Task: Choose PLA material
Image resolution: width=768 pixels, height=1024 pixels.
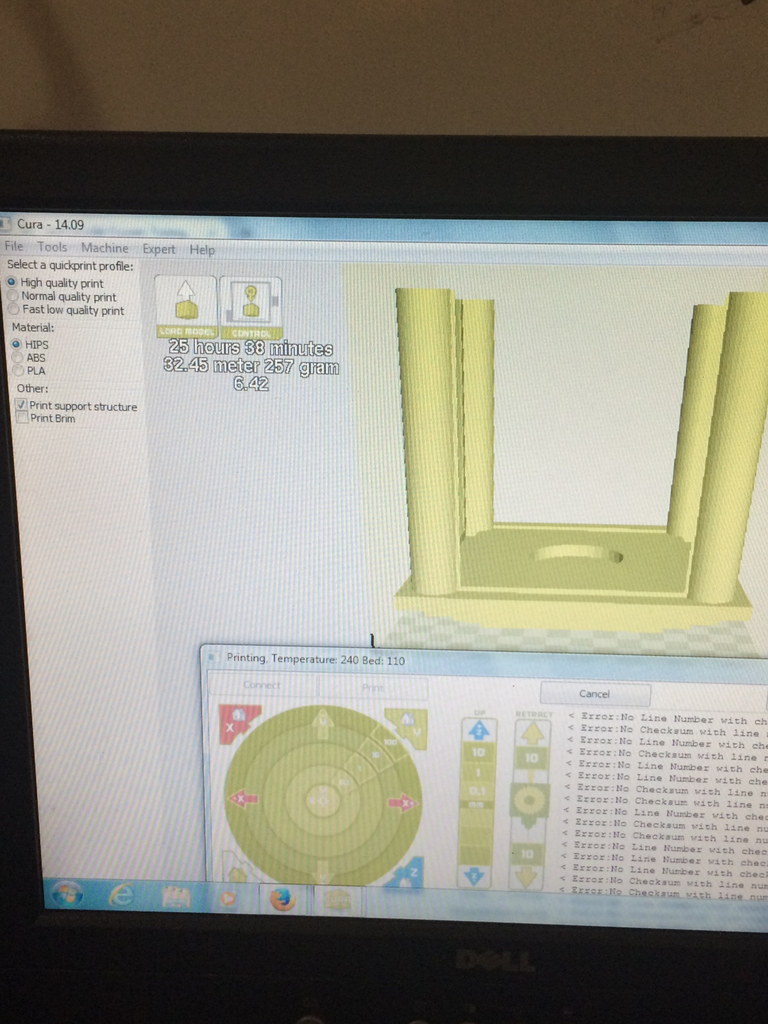Action: [30, 370]
